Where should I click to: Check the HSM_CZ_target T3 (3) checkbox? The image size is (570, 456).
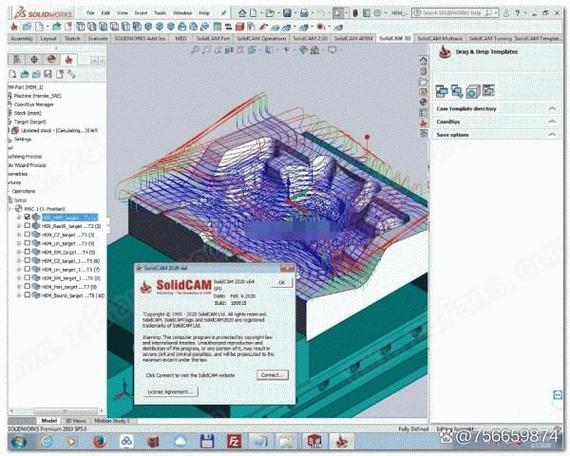[27, 234]
